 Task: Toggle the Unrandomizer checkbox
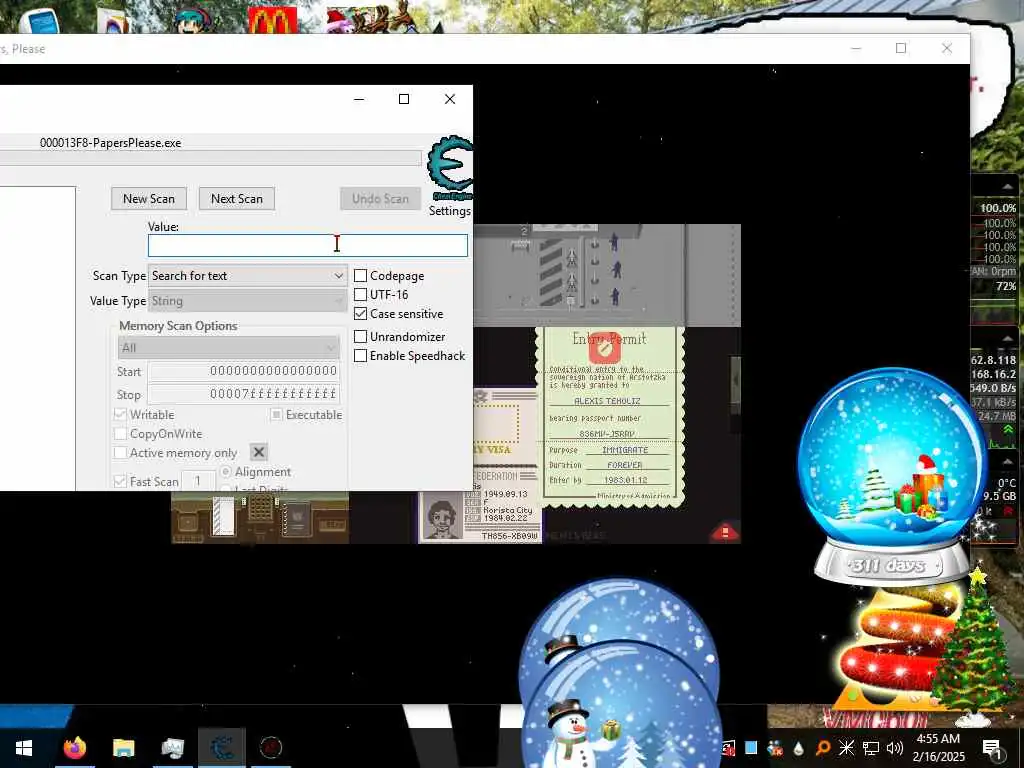[x=360, y=336]
